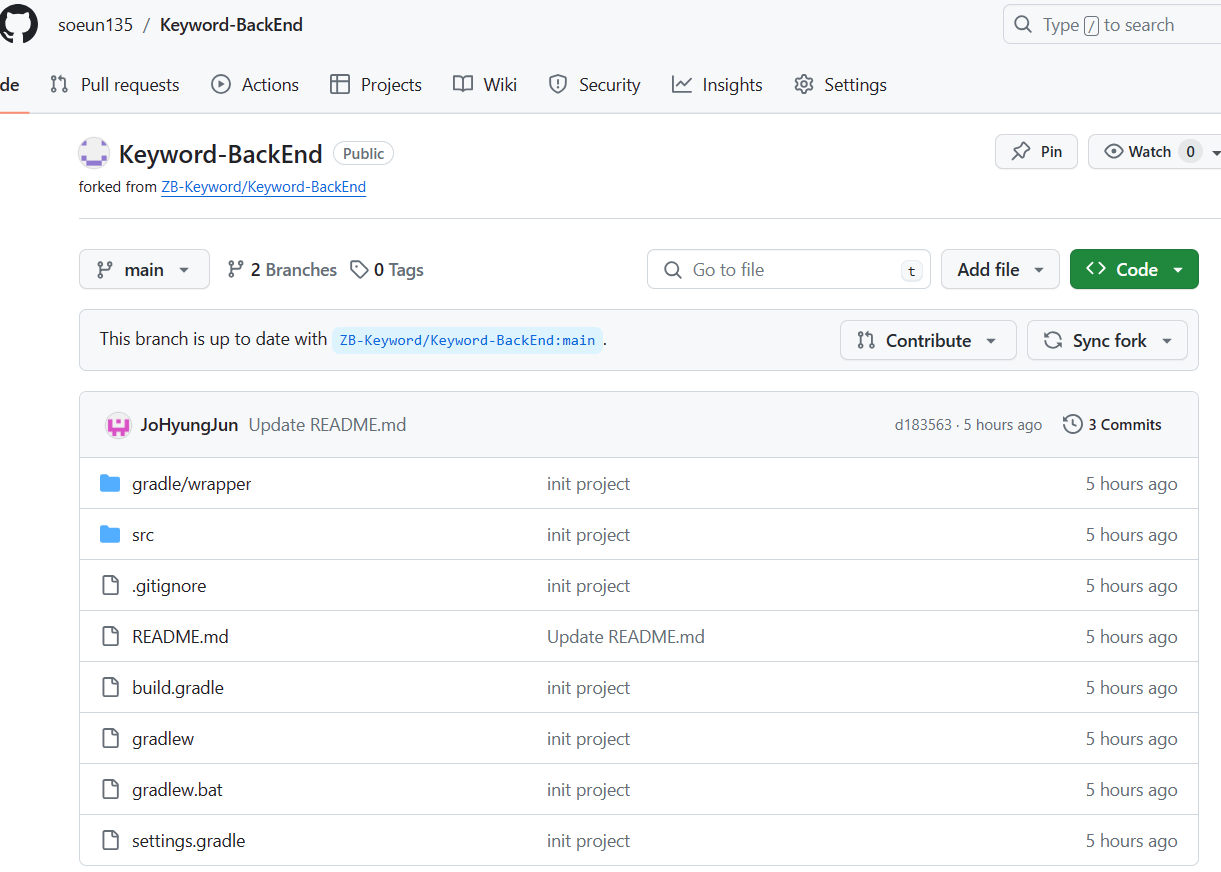Image resolution: width=1221 pixels, height=872 pixels.
Task: Open the build.gradle file
Action: click(x=178, y=688)
